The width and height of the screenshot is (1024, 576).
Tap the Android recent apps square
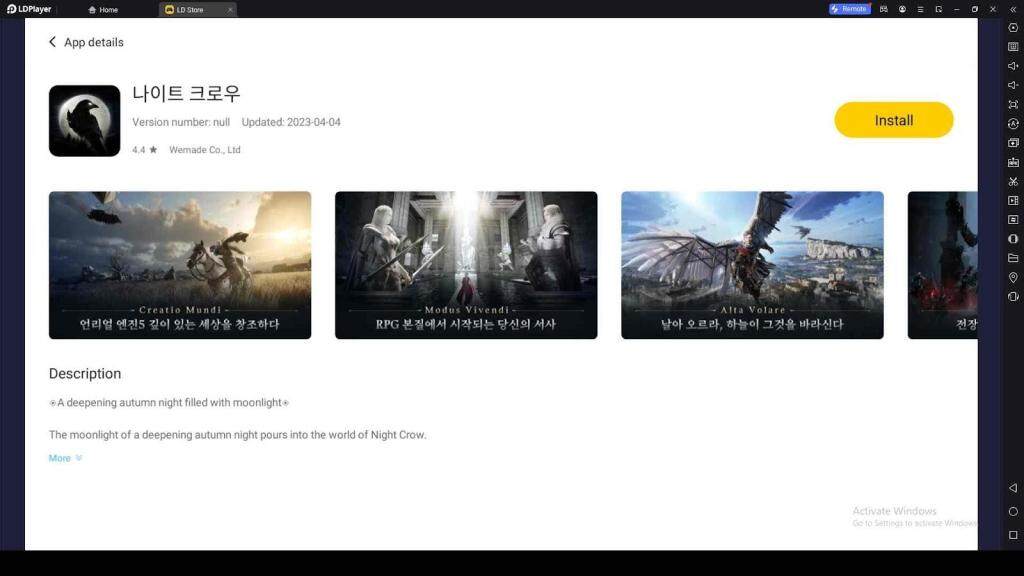click(1013, 535)
